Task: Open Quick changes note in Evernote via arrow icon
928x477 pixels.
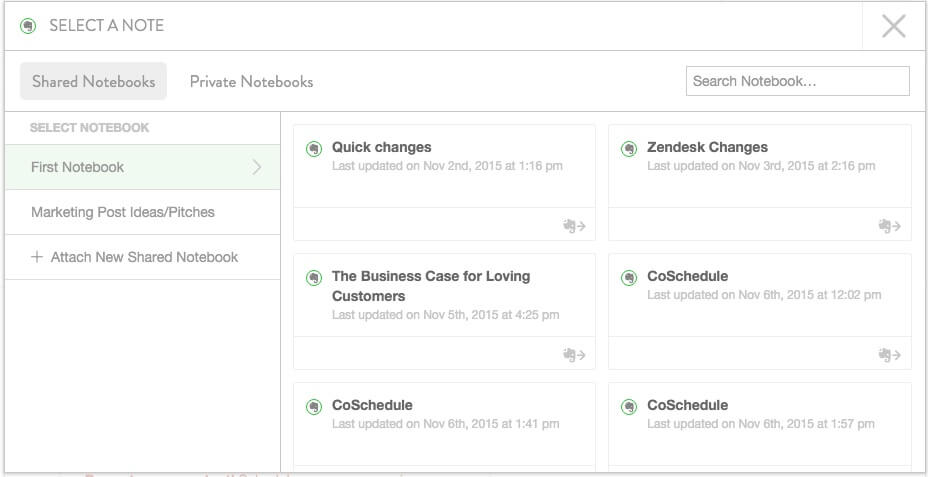Action: pos(574,225)
